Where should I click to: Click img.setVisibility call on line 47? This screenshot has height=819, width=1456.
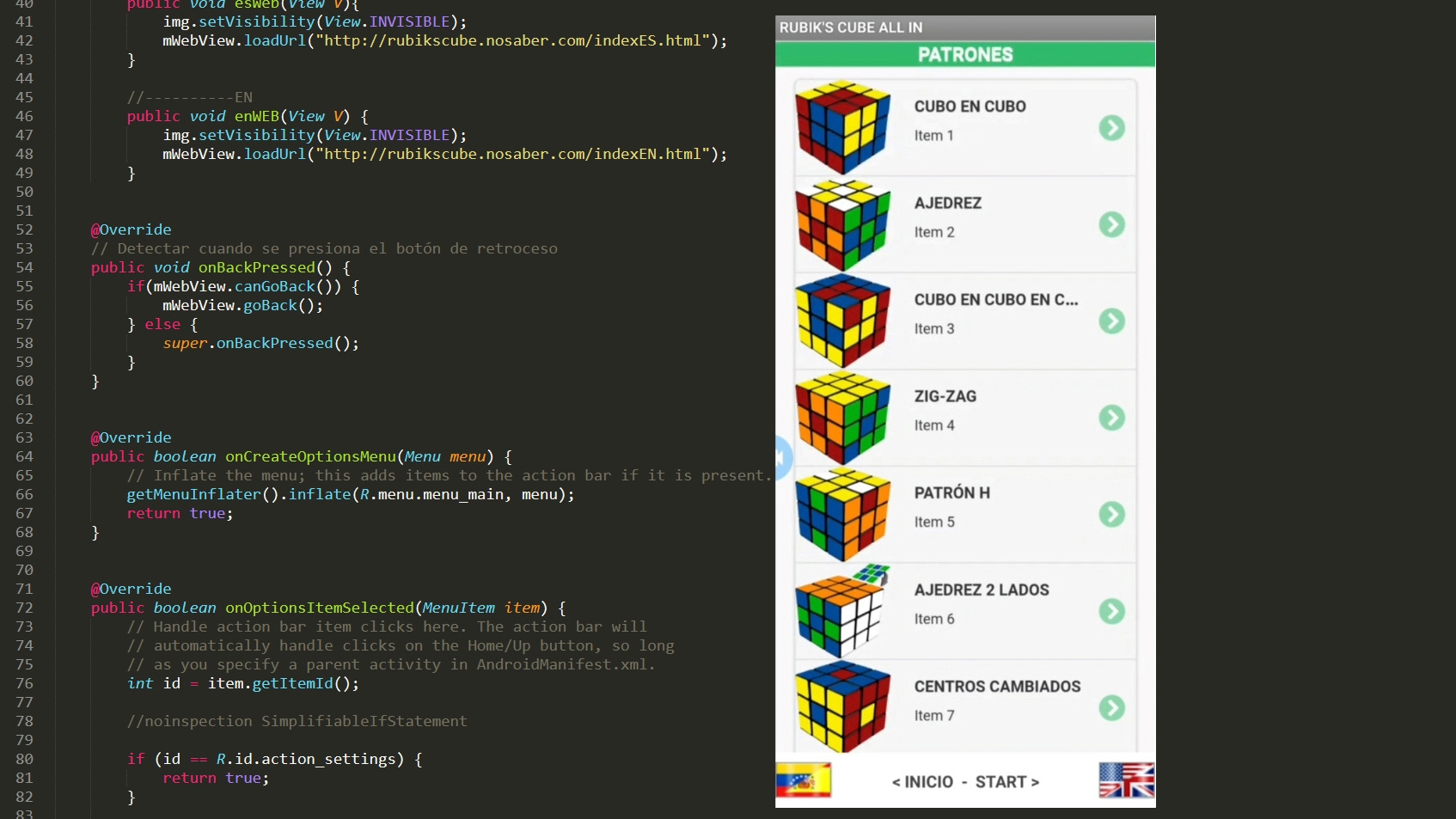pos(315,135)
